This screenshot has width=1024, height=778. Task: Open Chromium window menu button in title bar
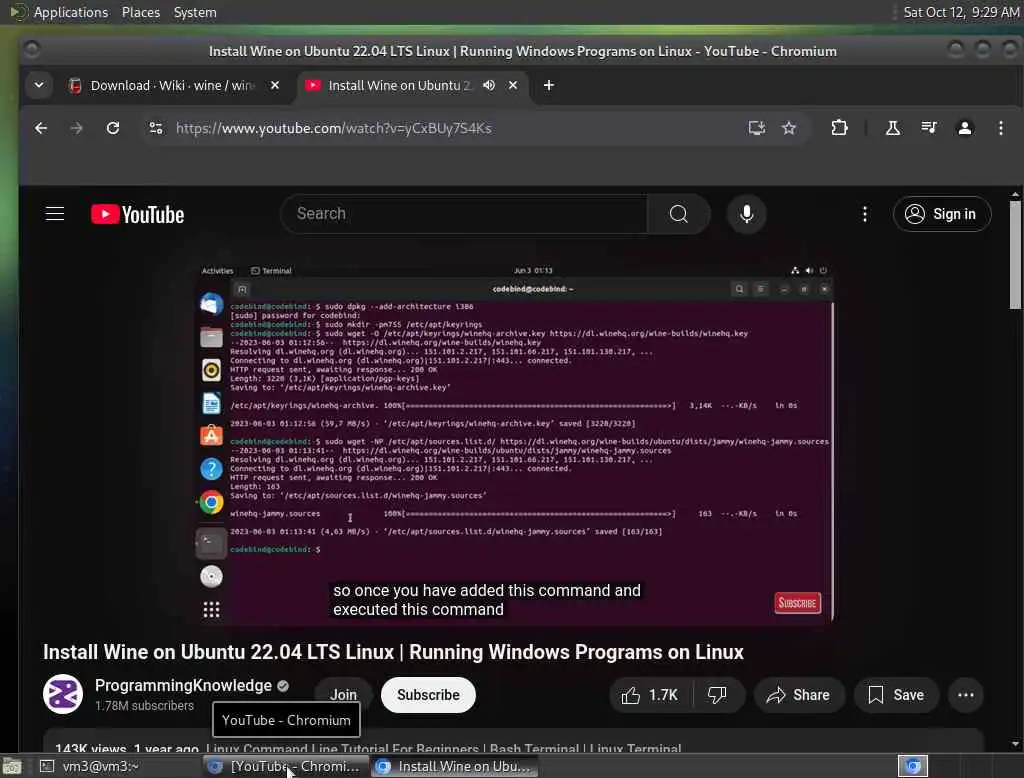[31, 50]
